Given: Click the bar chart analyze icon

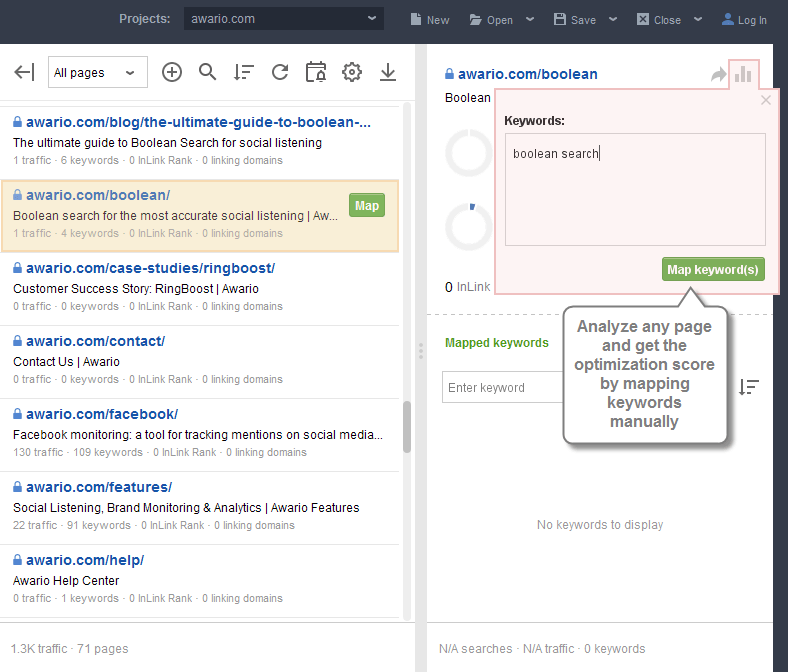Looking at the screenshot, I should coord(743,75).
